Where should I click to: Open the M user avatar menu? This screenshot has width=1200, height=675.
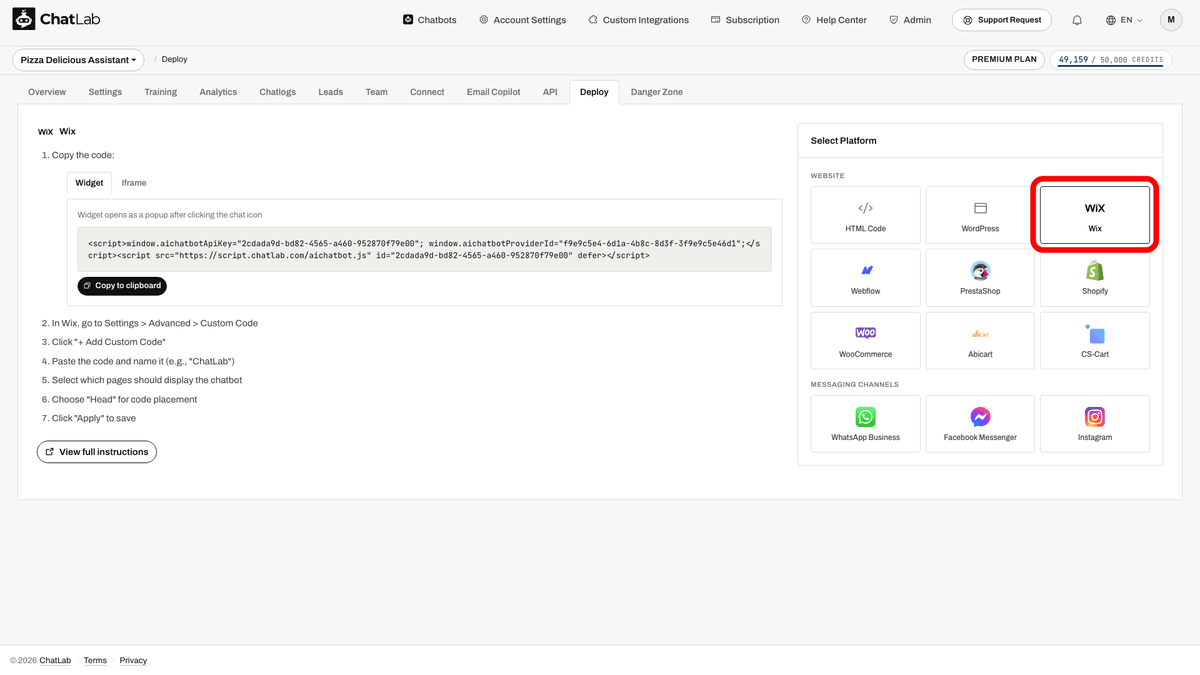(x=1171, y=20)
